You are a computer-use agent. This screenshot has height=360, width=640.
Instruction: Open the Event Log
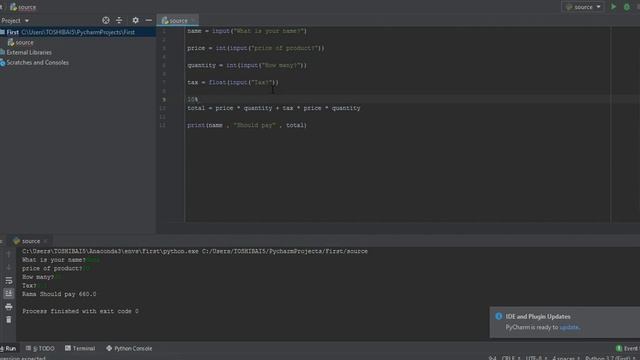627,349
